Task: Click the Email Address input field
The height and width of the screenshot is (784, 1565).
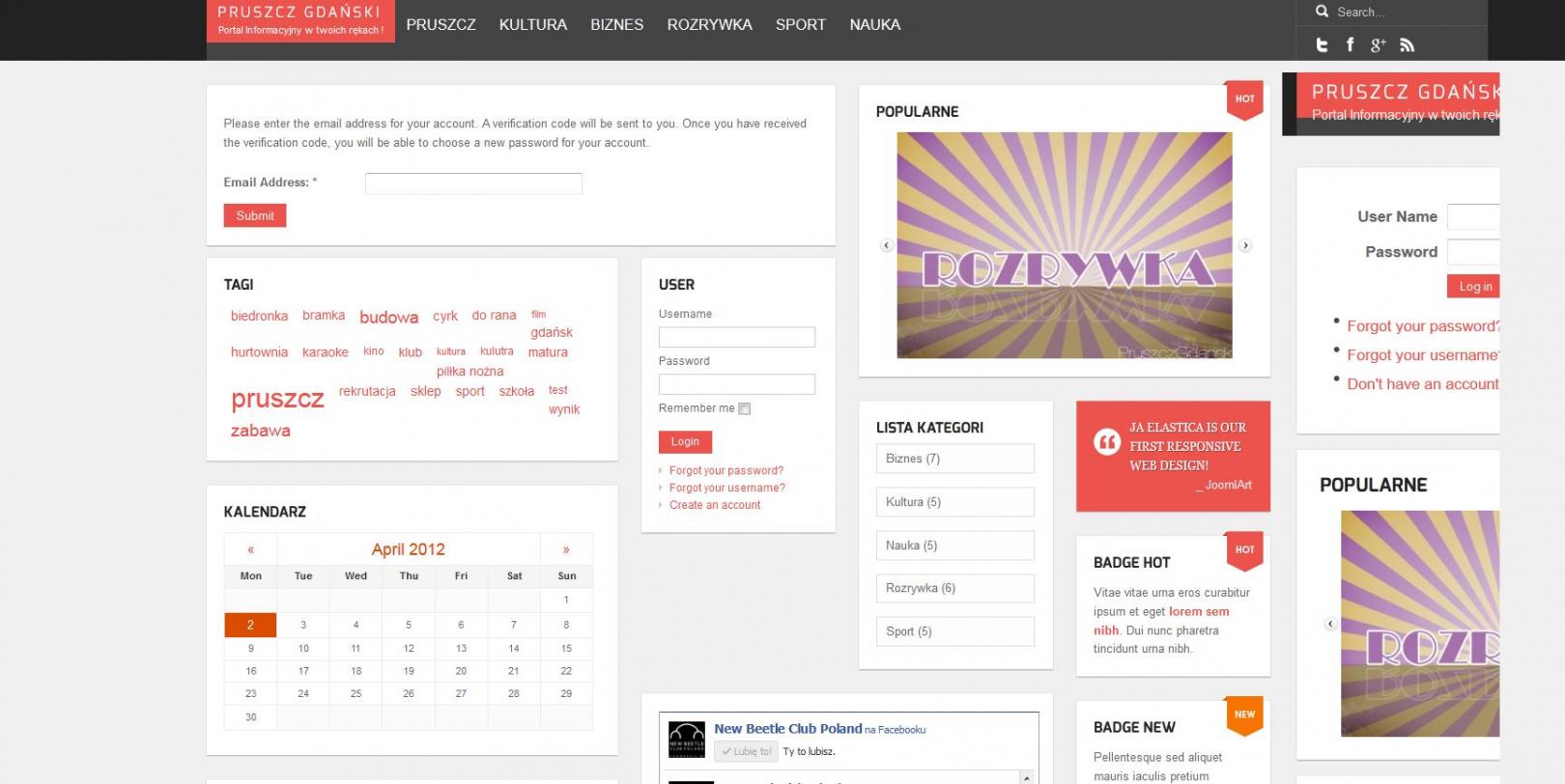Action: click(473, 183)
